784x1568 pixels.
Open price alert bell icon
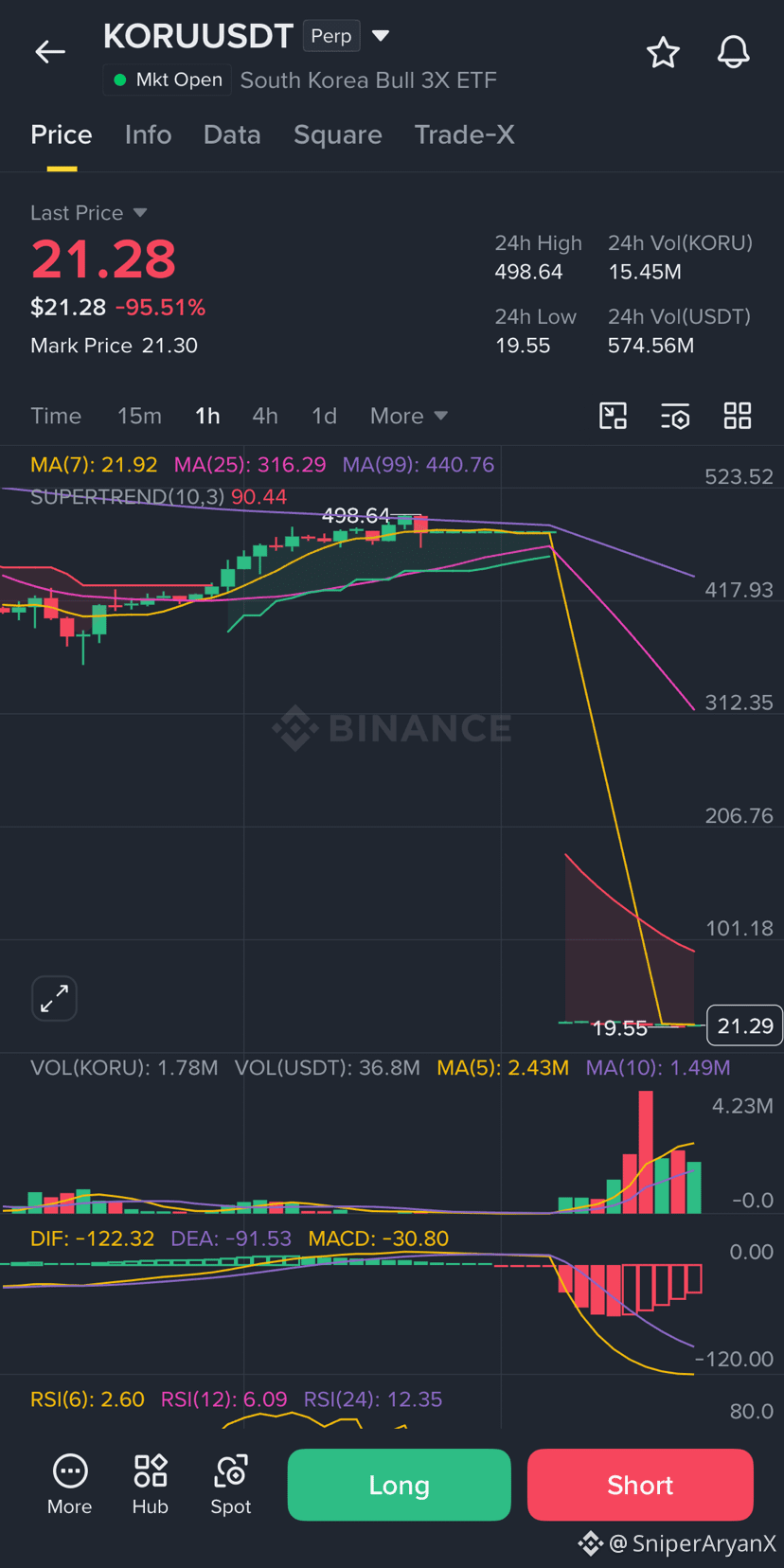point(733,52)
